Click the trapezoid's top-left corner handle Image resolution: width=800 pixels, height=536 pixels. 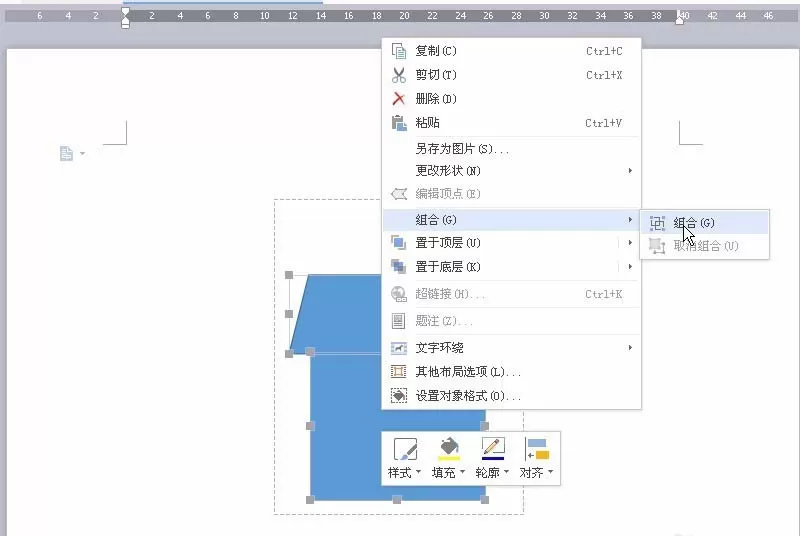289,275
